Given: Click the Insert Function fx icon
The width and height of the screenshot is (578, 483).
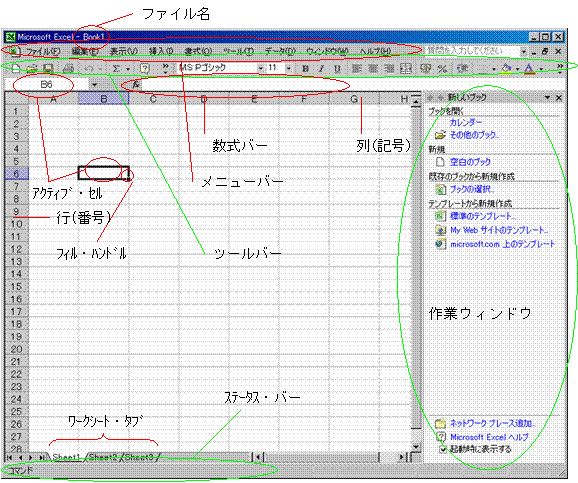Looking at the screenshot, I should pos(136,84).
